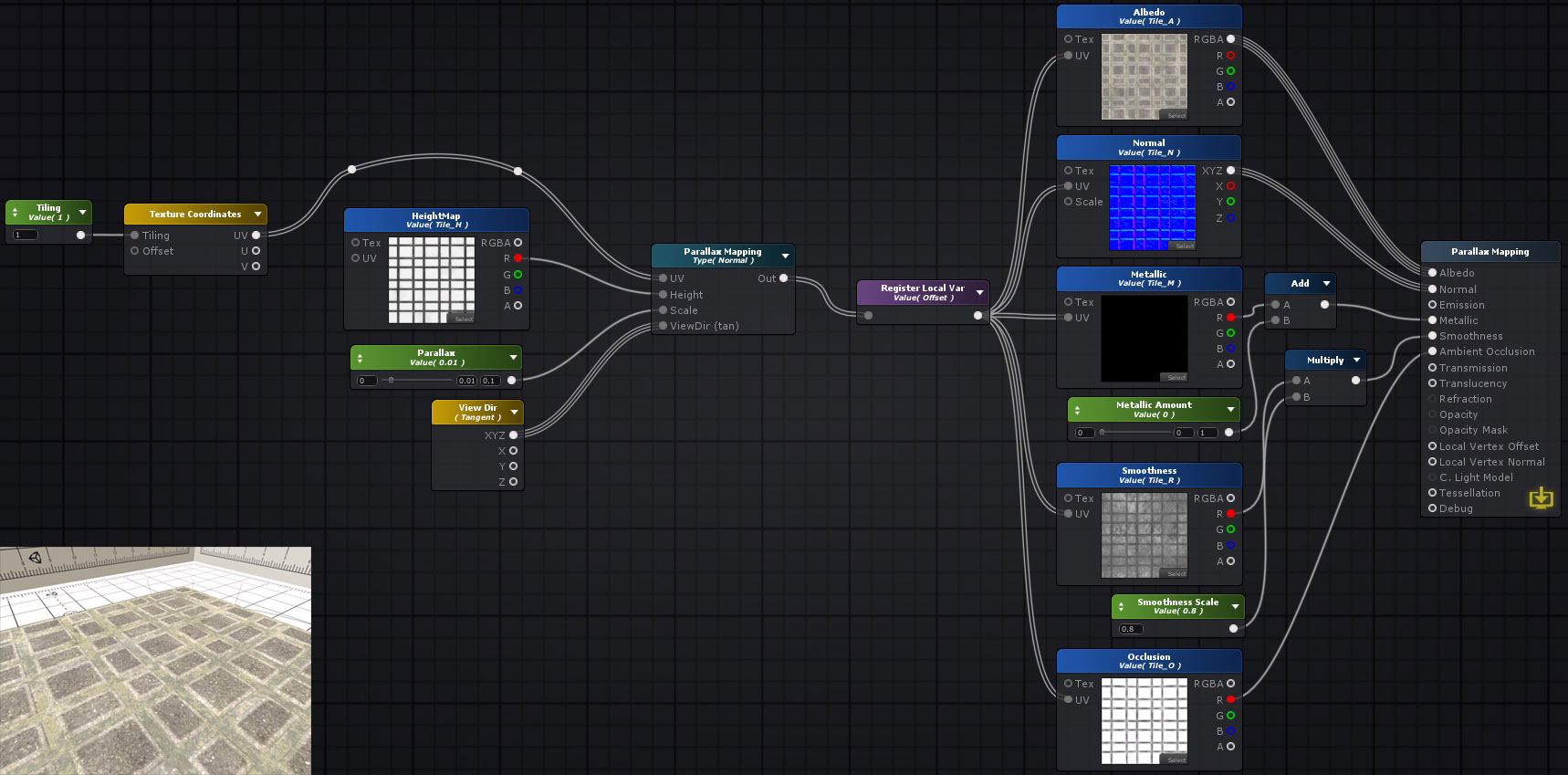Click the red R output port of HeightMap
Screen dimensions: 1568x775
(x=517, y=258)
